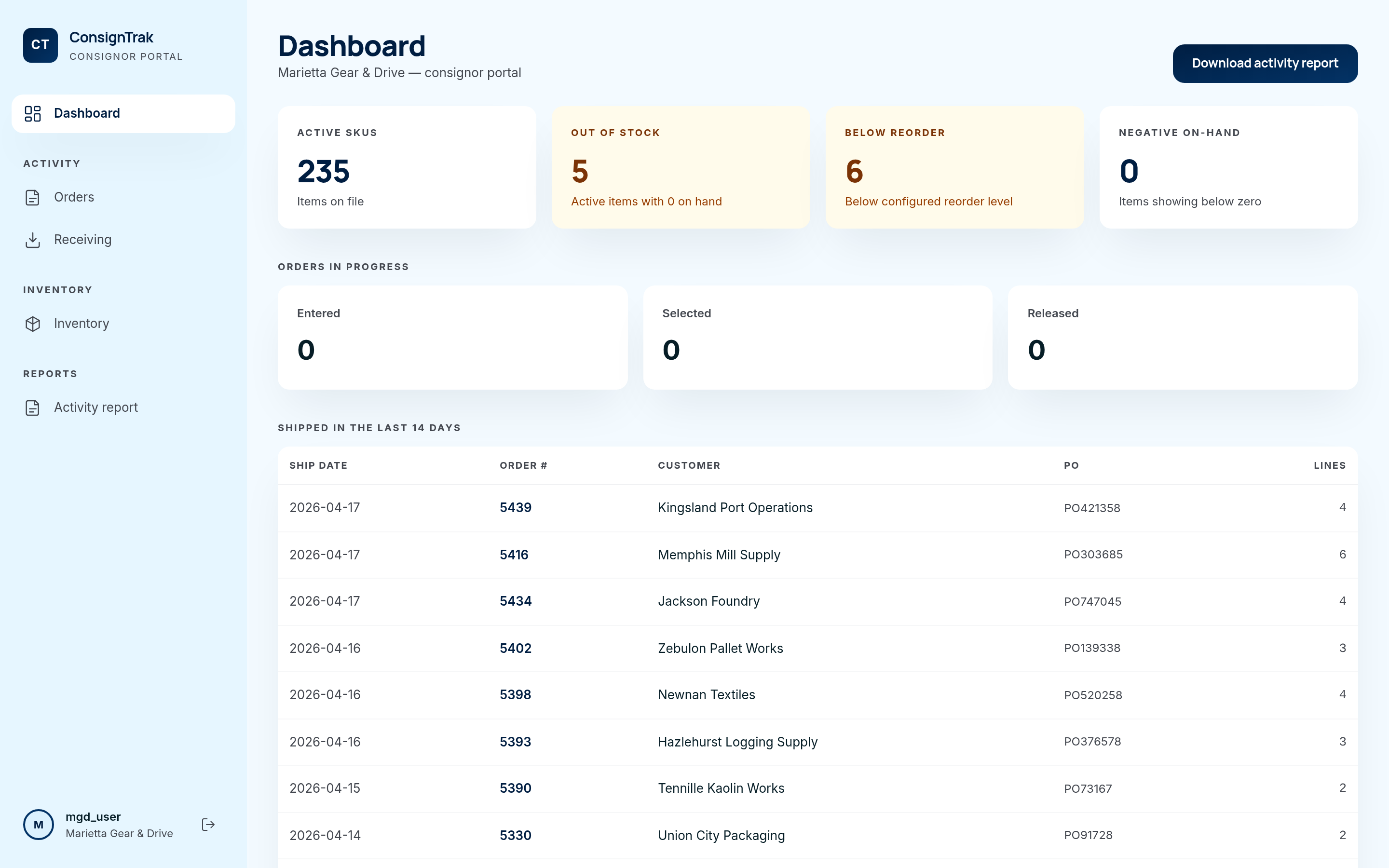This screenshot has width=1389, height=868.
Task: Click the Download activity report button
Action: 1265,63
